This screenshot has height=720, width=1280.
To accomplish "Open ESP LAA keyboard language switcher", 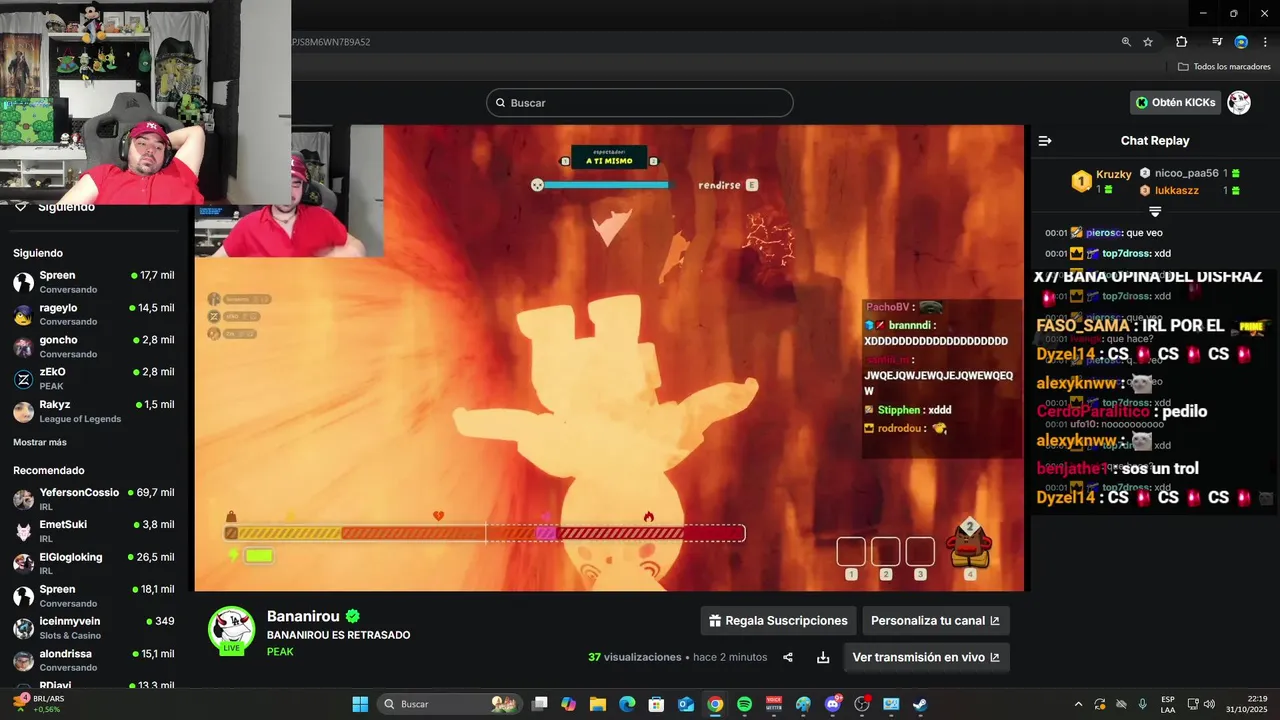I will (1168, 704).
